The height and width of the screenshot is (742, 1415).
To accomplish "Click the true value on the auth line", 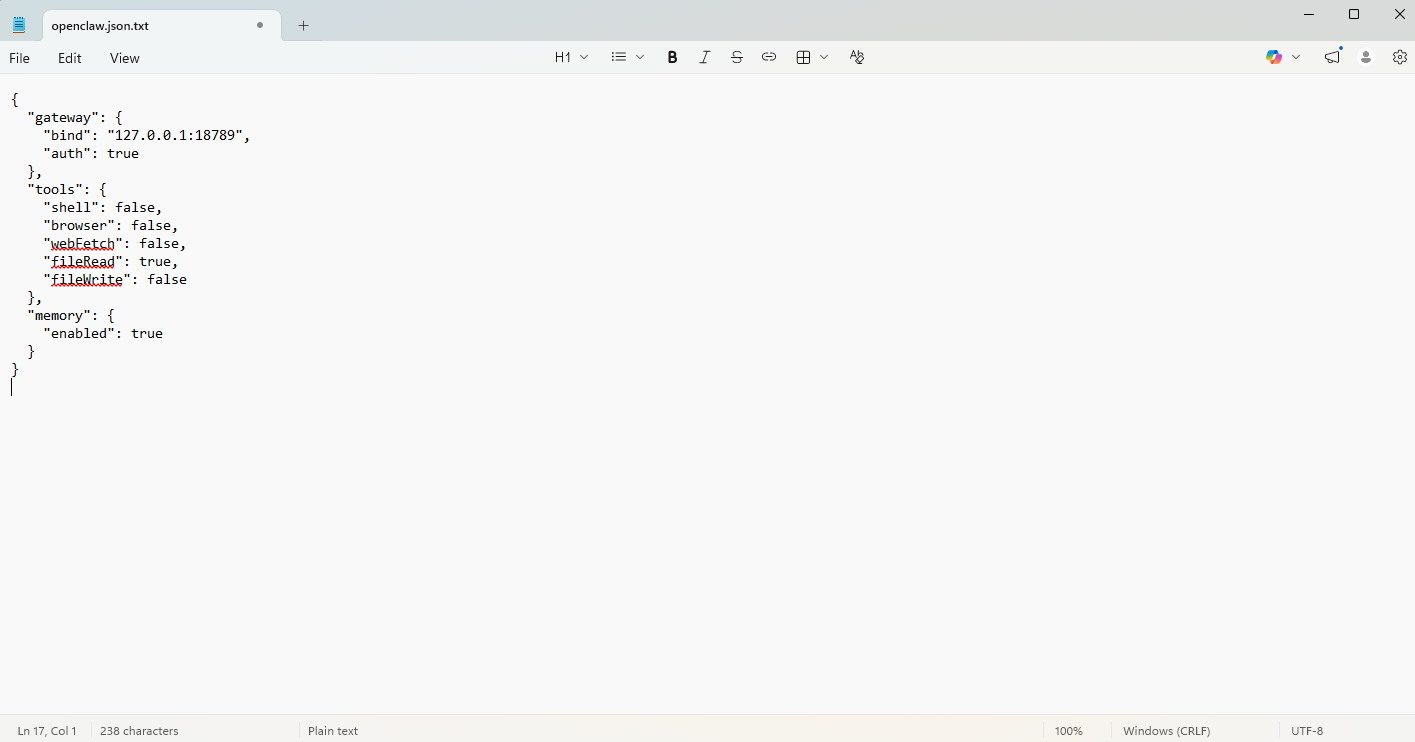I will tap(123, 153).
